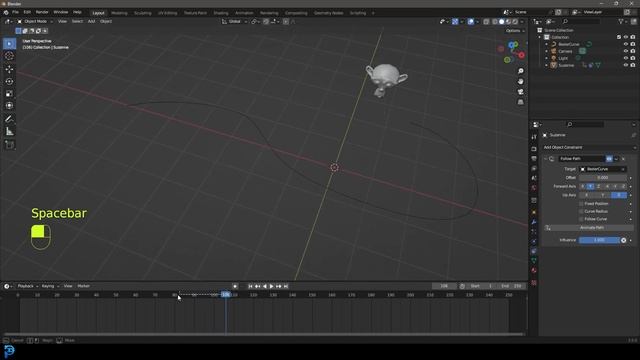Select the Measure tool
The image size is (640, 360).
pos(9,131)
